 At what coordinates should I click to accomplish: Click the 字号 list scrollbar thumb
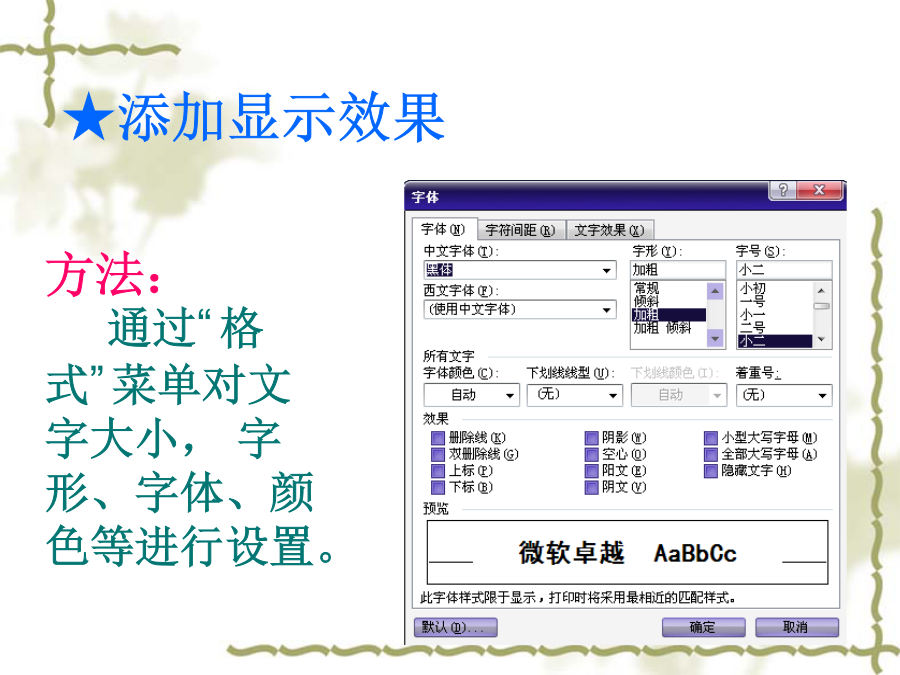[821, 307]
